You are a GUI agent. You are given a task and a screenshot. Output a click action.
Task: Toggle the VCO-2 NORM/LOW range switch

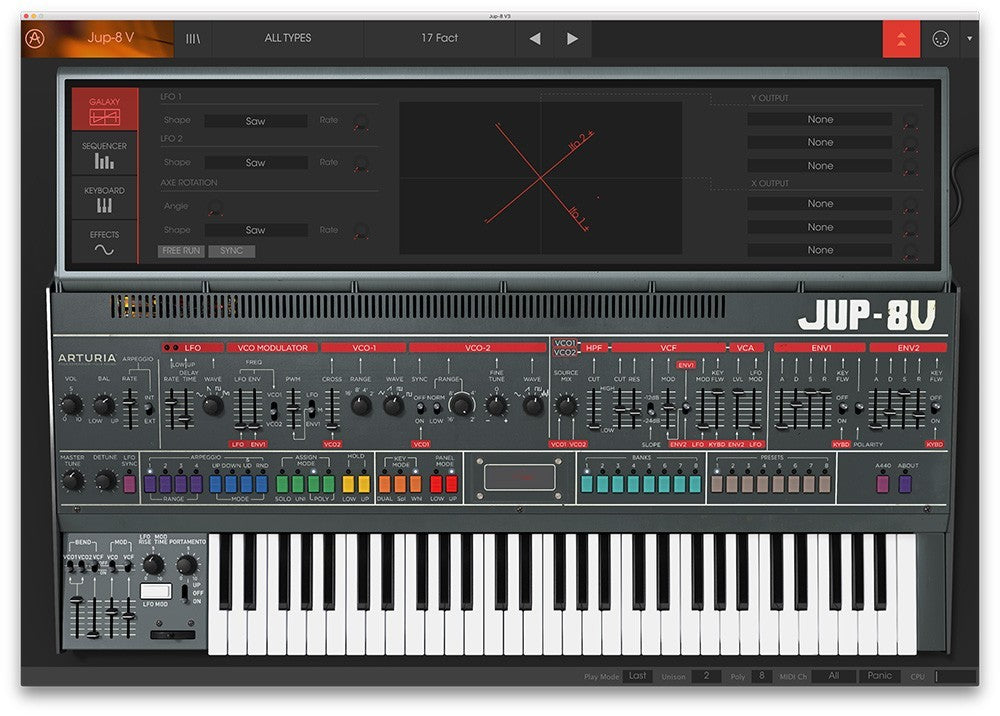437,407
